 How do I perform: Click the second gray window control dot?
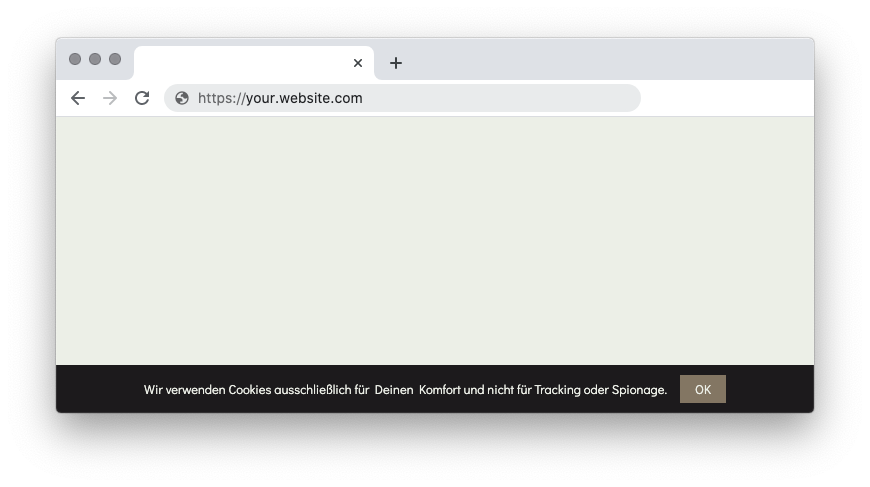(x=95, y=59)
